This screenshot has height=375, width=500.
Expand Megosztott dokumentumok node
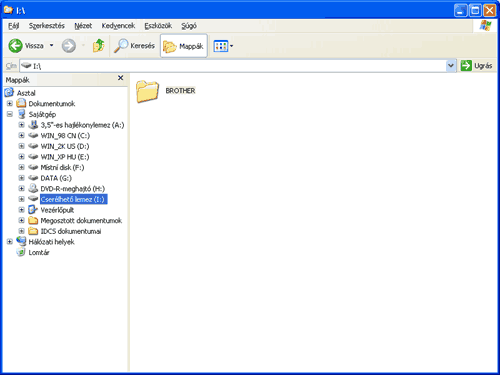pos(21,221)
